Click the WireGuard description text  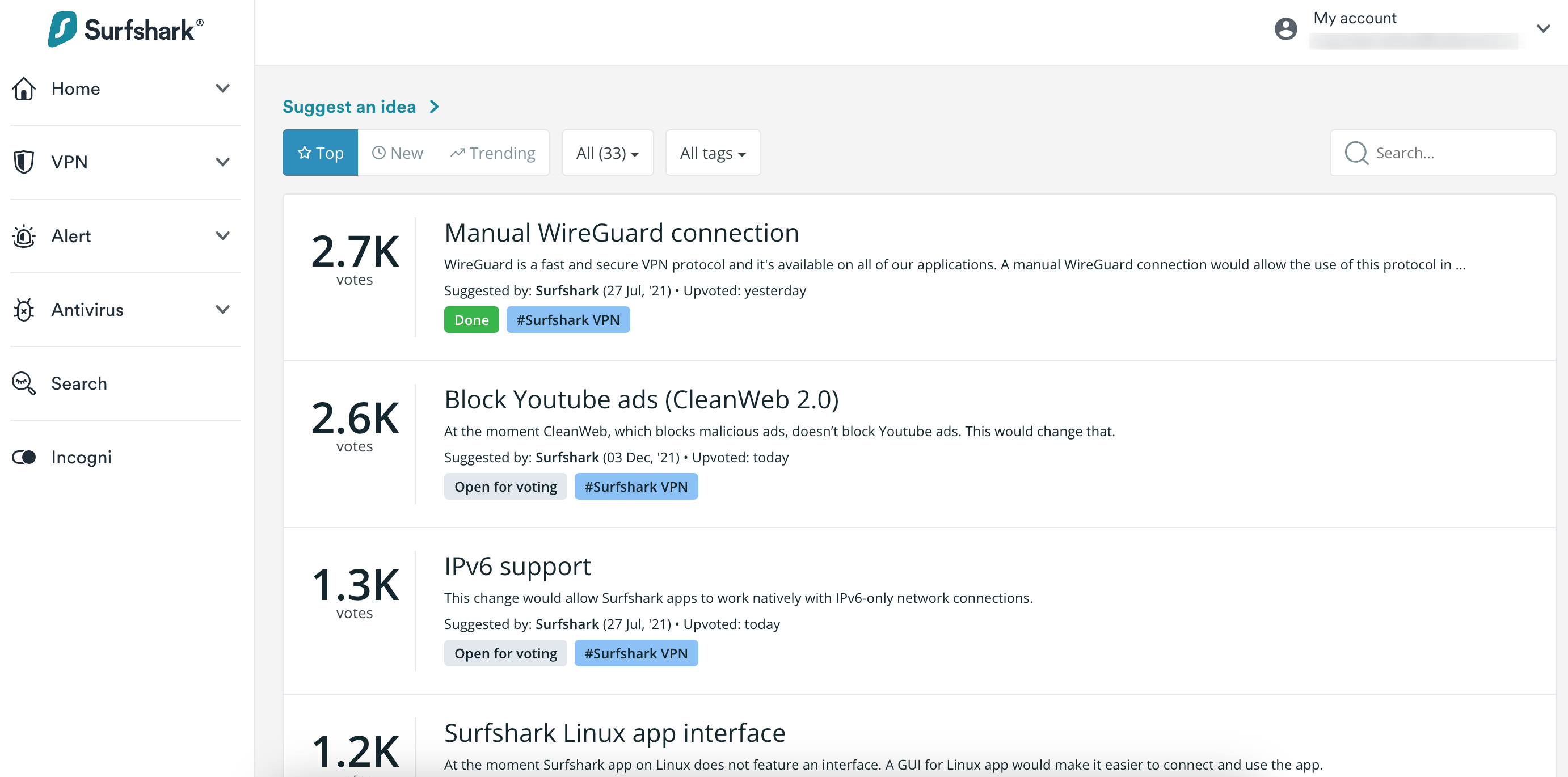pyautogui.click(x=954, y=265)
